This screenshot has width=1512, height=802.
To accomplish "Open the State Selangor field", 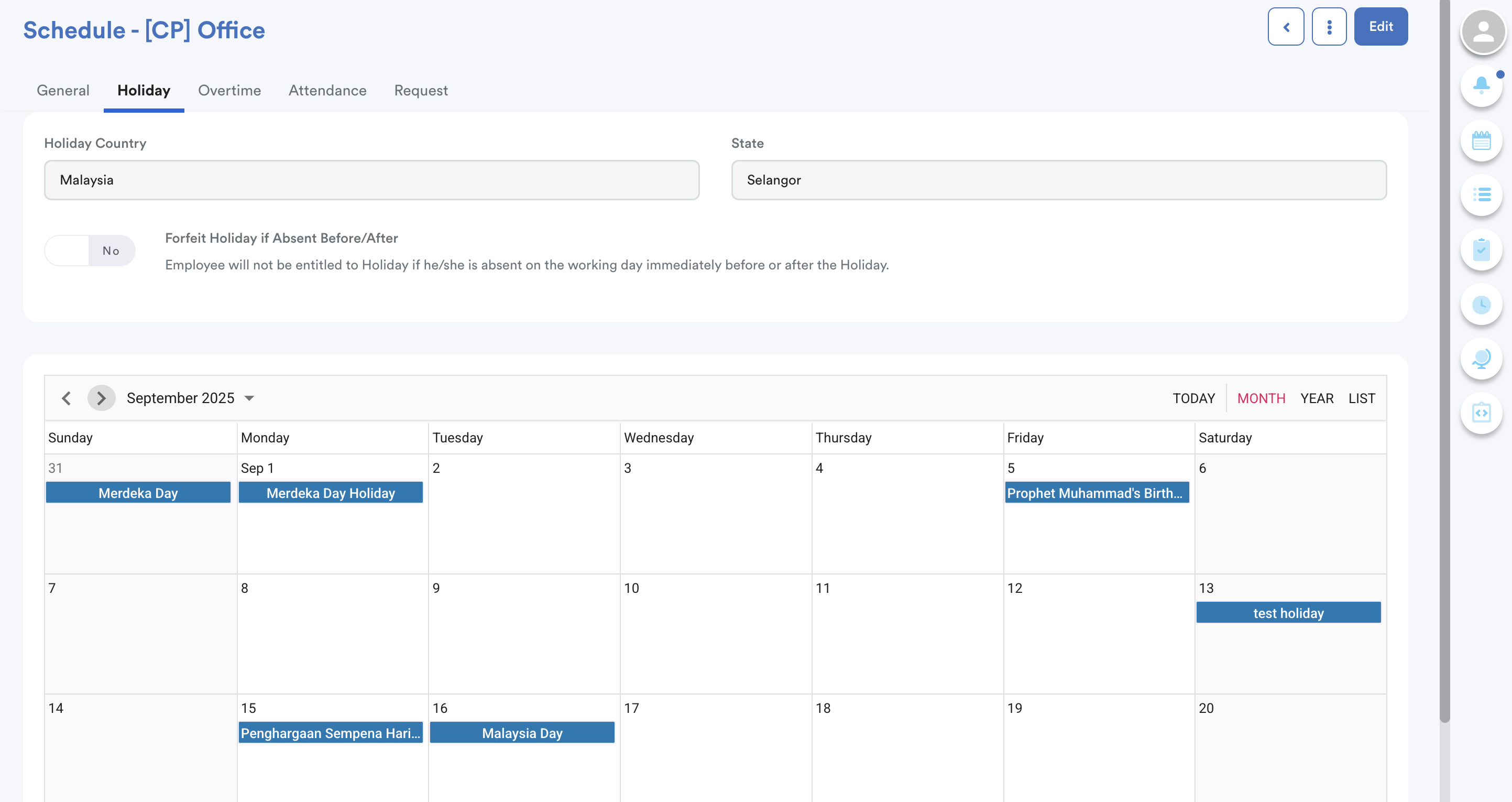I will tap(1058, 180).
